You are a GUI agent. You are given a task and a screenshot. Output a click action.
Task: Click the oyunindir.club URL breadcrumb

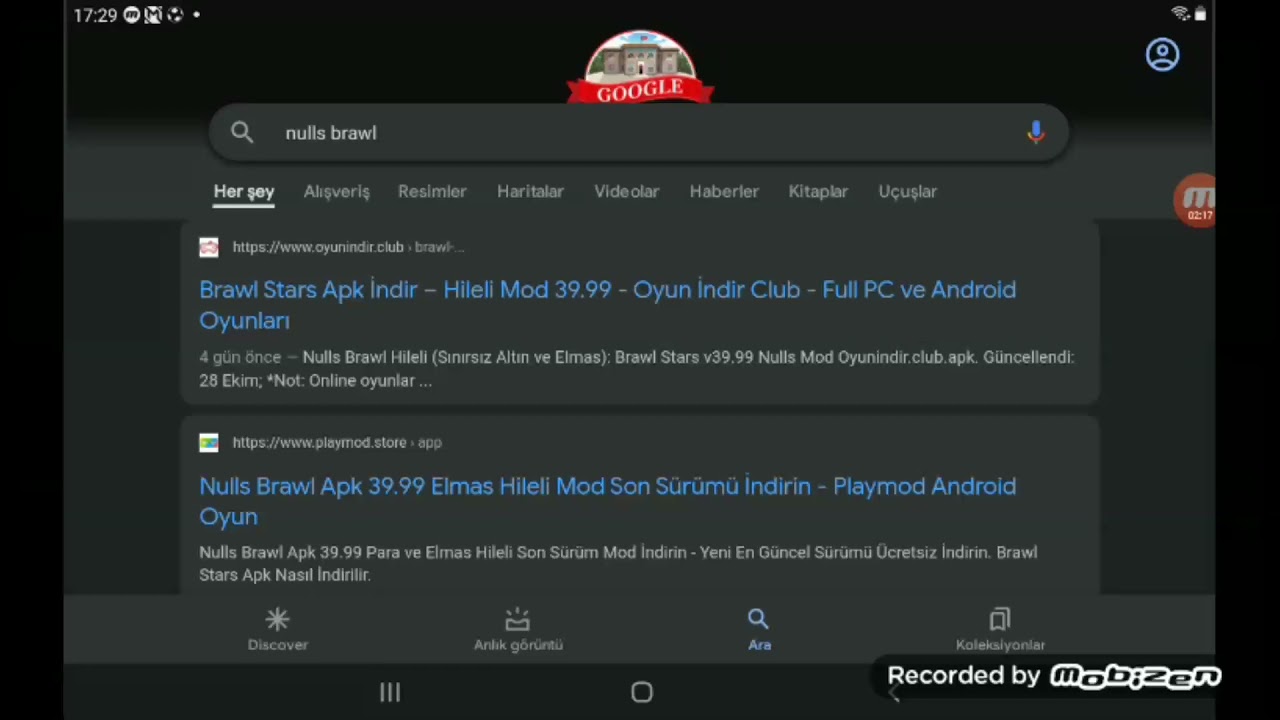[348, 247]
